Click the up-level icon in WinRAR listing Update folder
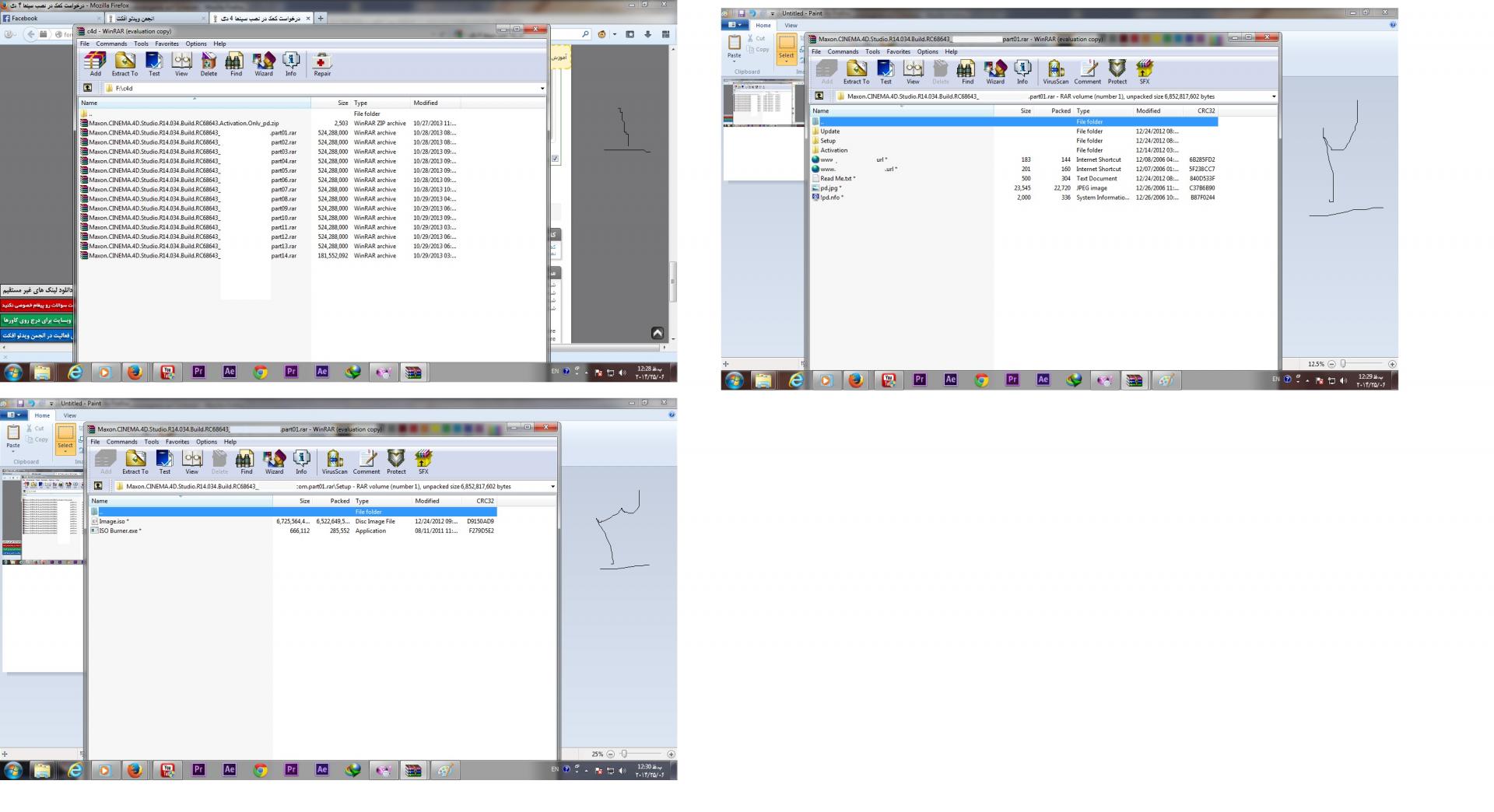Viewport: 1494px width, 812px height. (819, 96)
